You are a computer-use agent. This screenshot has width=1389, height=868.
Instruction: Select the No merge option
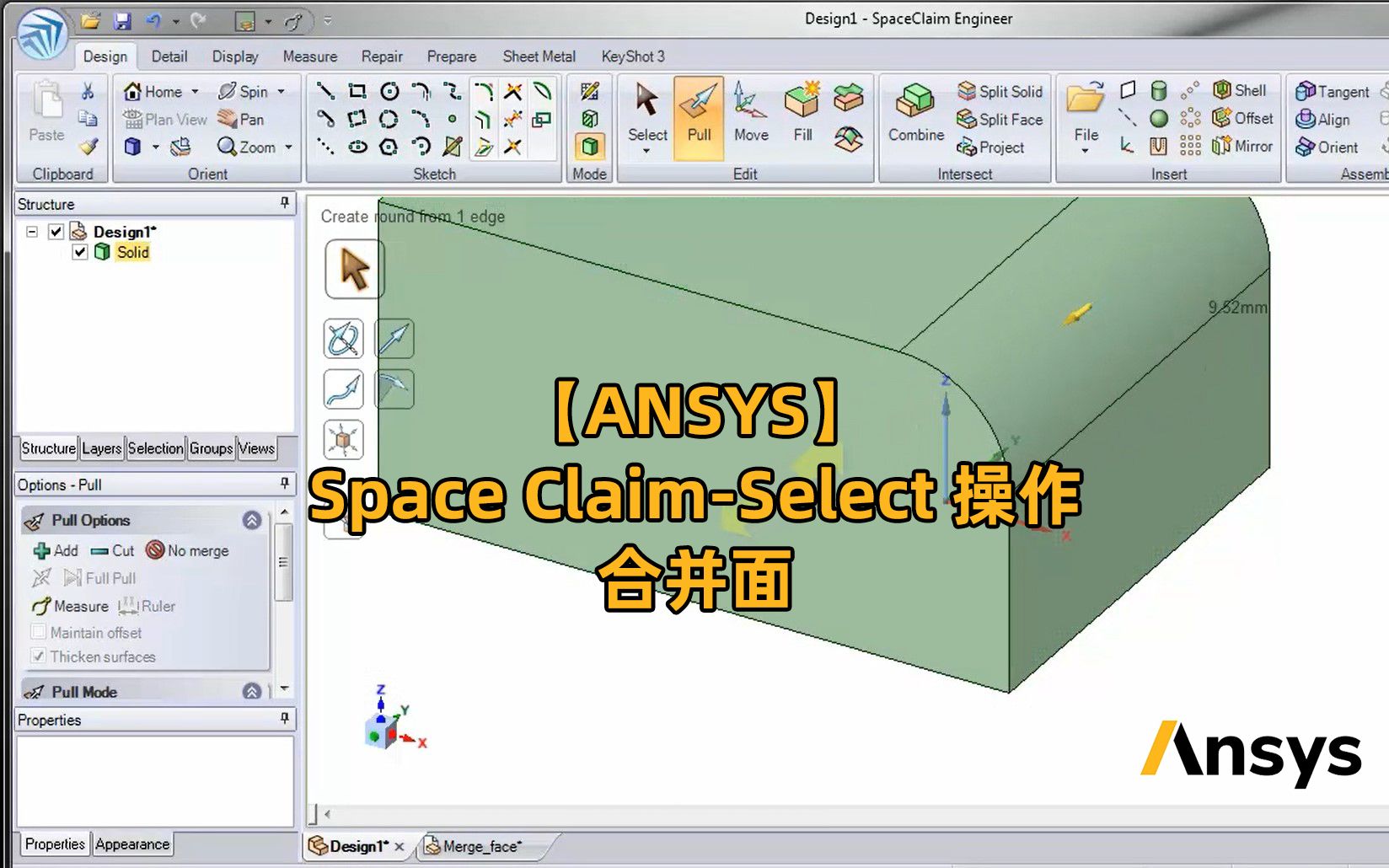coord(187,550)
